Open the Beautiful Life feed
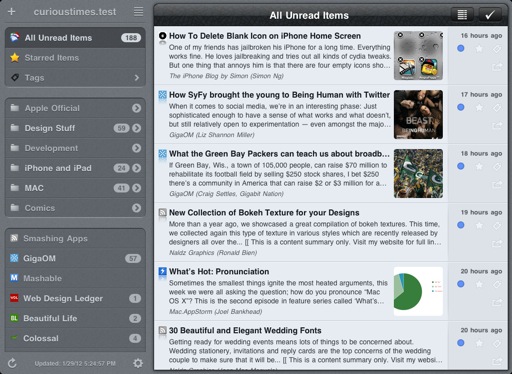This screenshot has width=512, height=374. point(75,318)
